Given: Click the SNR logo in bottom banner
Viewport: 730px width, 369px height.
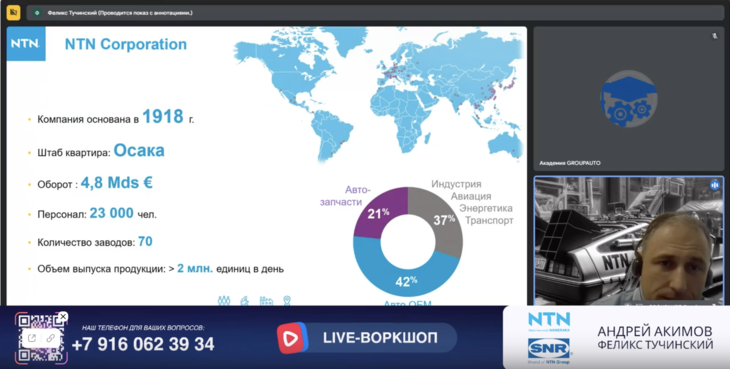Looking at the screenshot, I should [549, 349].
